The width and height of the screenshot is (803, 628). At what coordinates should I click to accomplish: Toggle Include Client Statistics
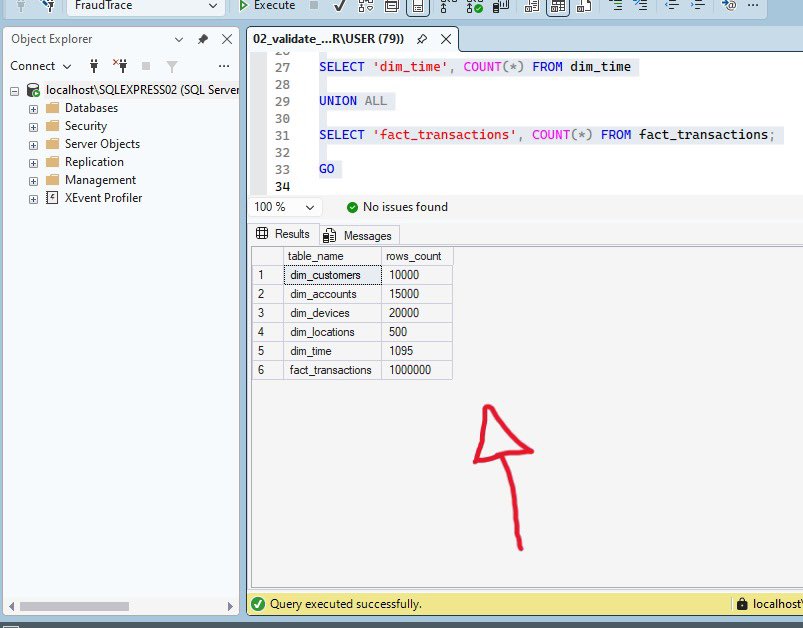[501, 6]
